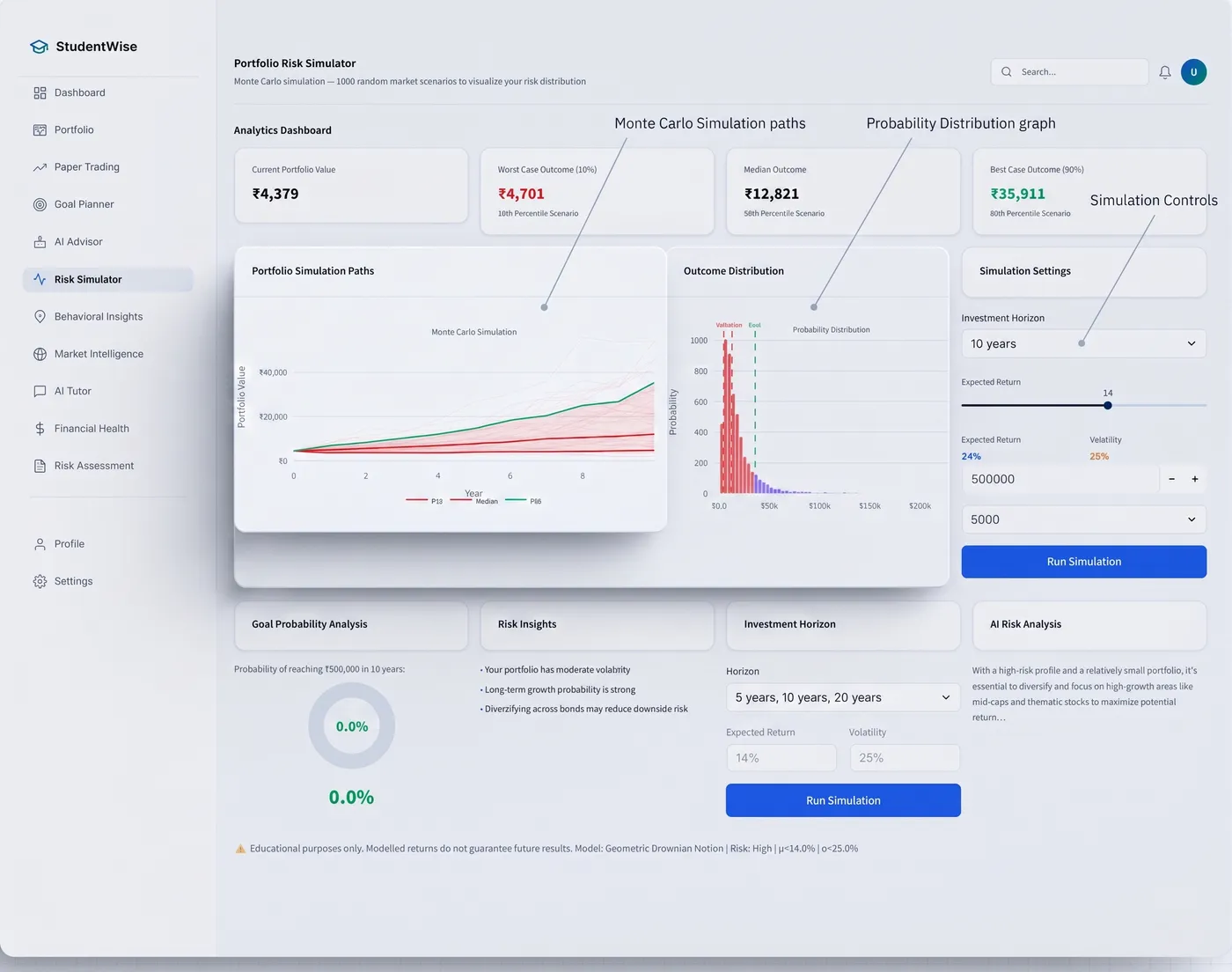Switch to Goal Planner label

pyautogui.click(x=84, y=204)
